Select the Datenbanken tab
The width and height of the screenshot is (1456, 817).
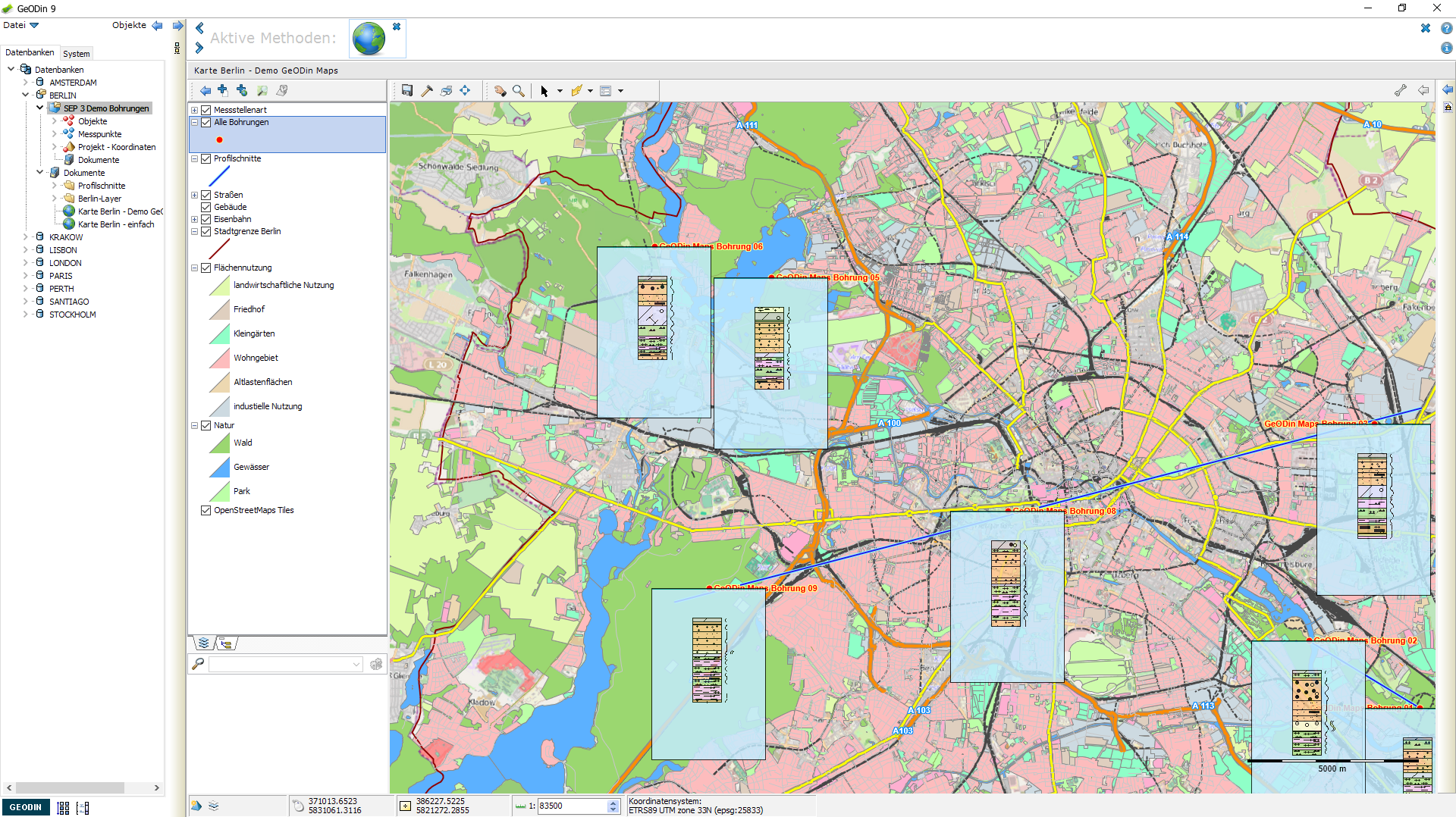(x=30, y=52)
